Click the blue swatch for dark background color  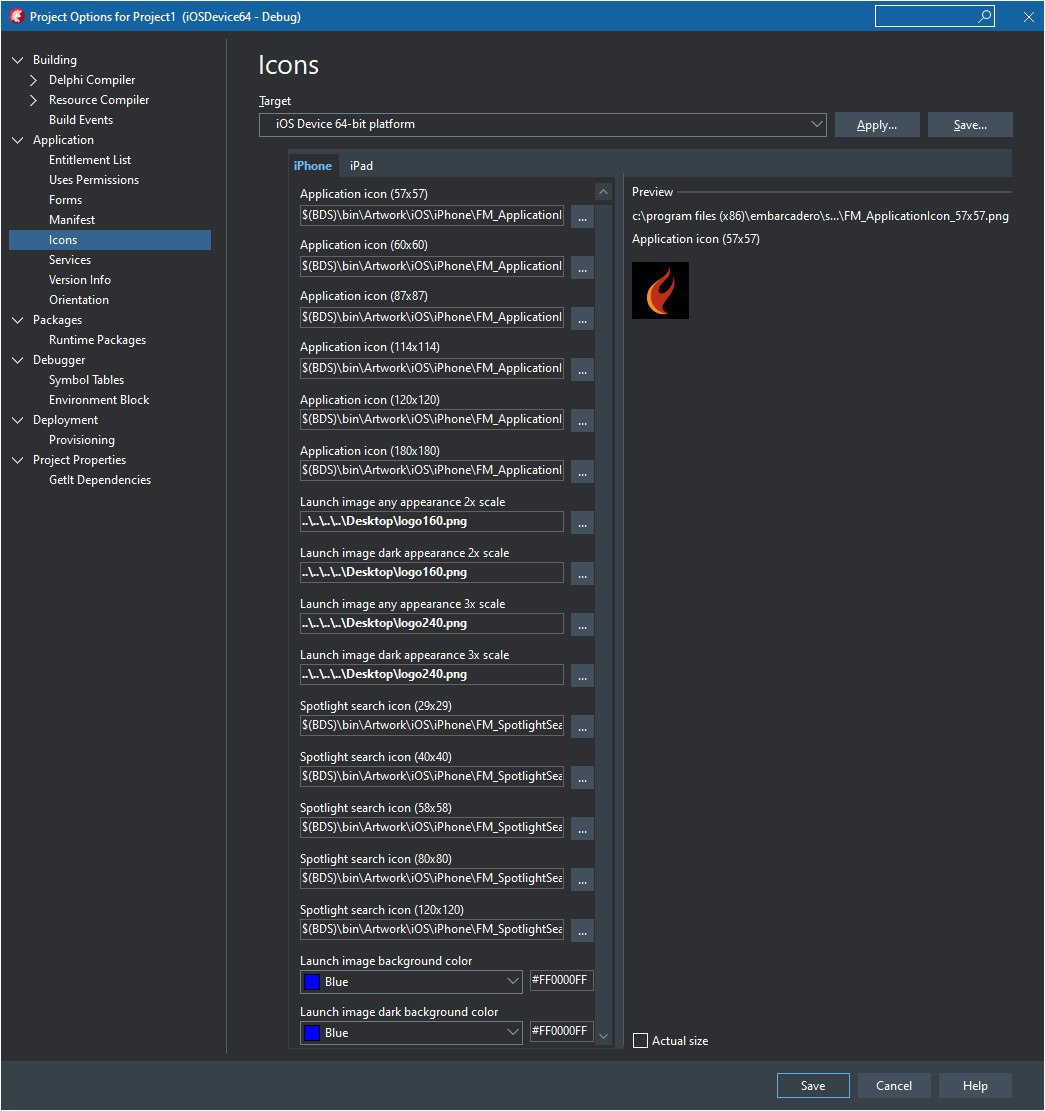312,1032
